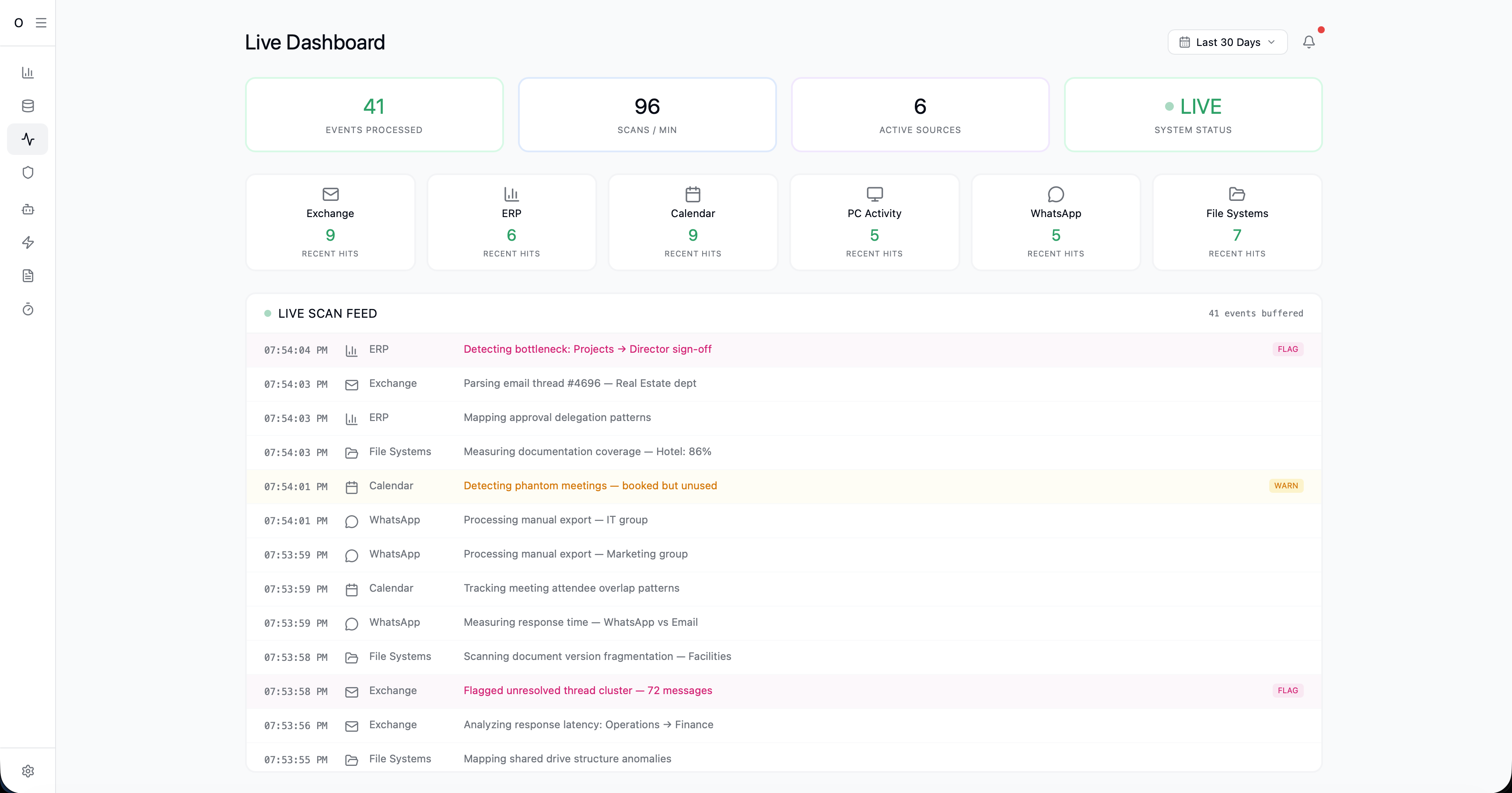Open the FLAG badge on the bottleneck row

click(1287, 349)
